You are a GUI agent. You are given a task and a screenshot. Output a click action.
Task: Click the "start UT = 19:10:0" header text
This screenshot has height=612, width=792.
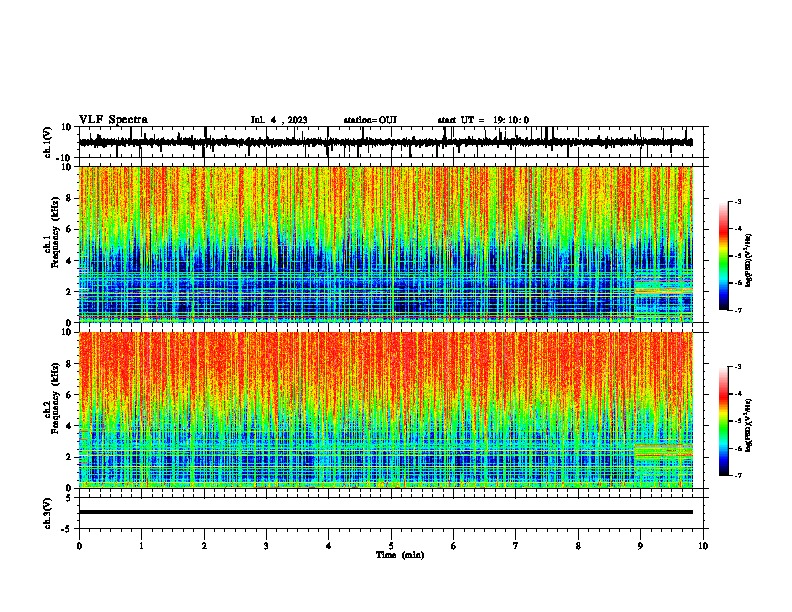coord(483,120)
